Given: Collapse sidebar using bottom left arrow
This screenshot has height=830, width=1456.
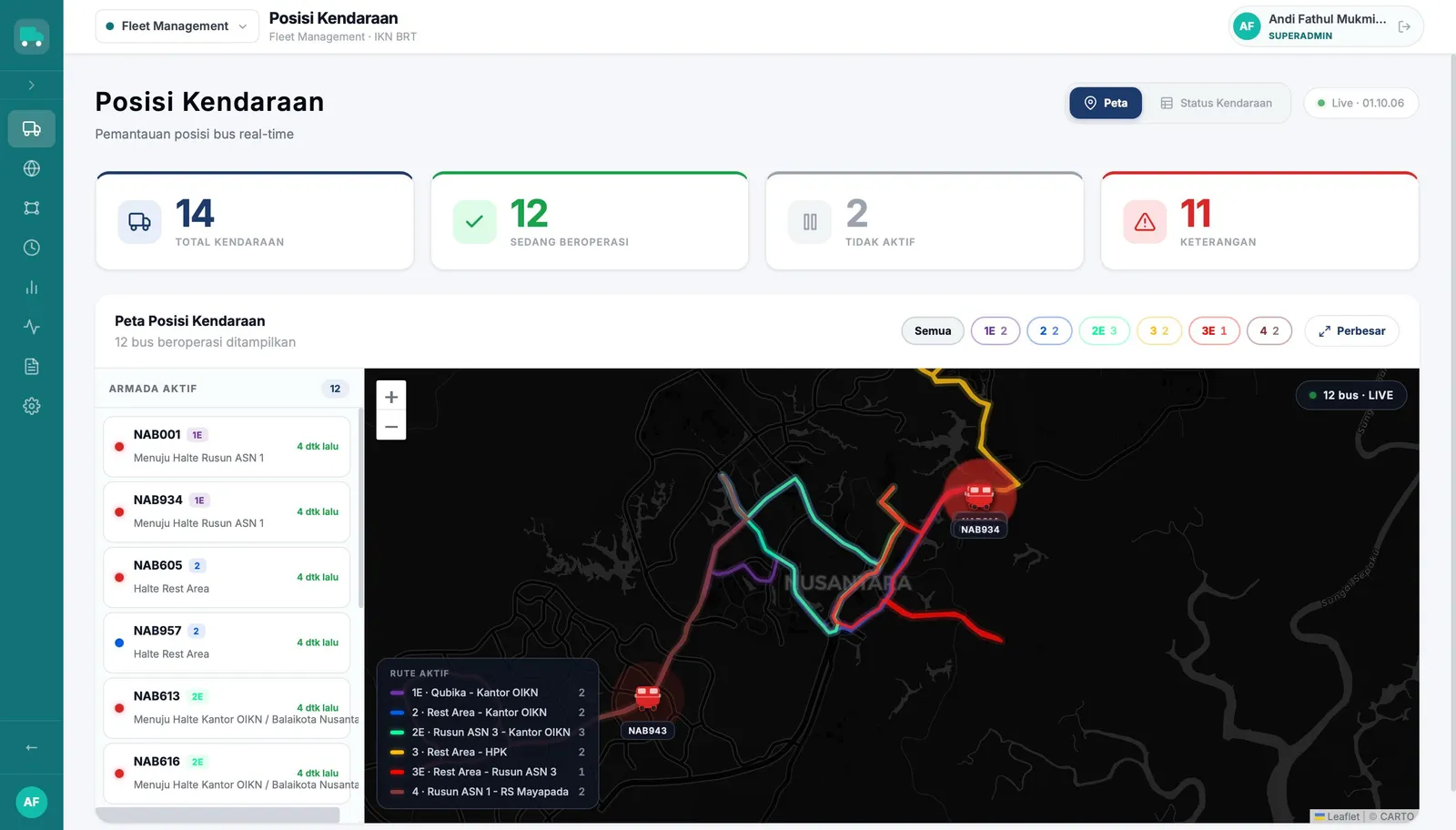Looking at the screenshot, I should pyautogui.click(x=31, y=747).
